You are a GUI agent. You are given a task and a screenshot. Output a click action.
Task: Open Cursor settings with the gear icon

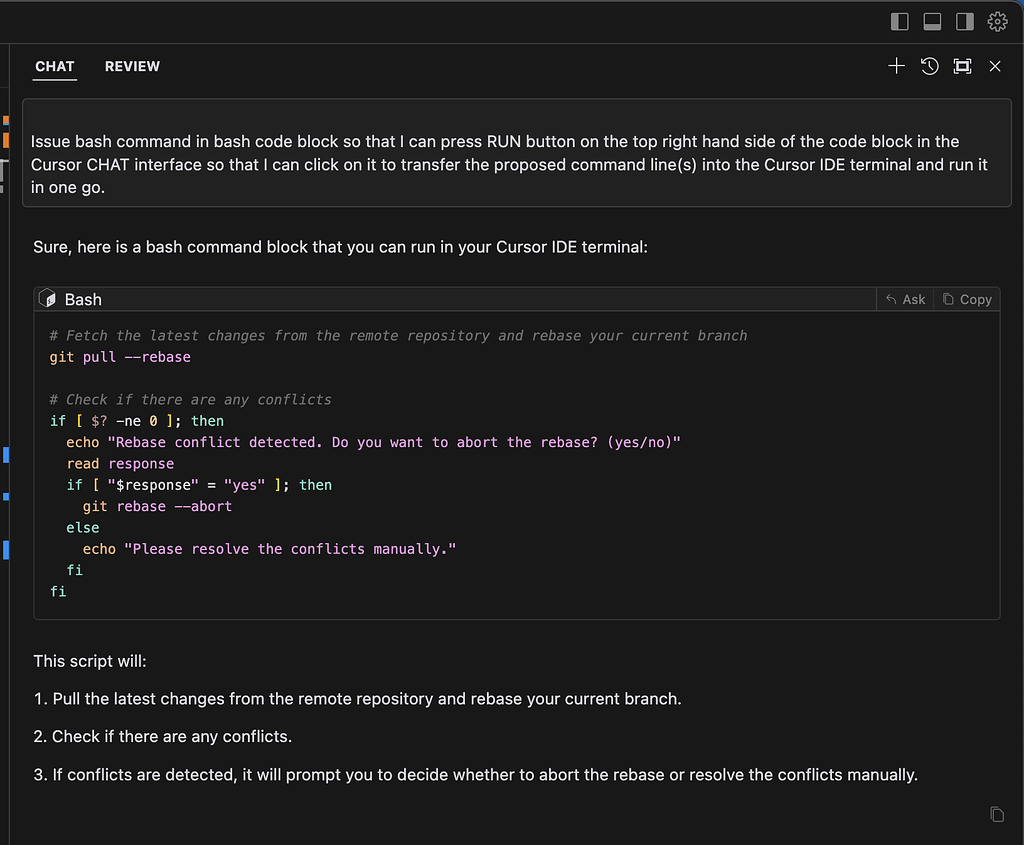[x=997, y=20]
